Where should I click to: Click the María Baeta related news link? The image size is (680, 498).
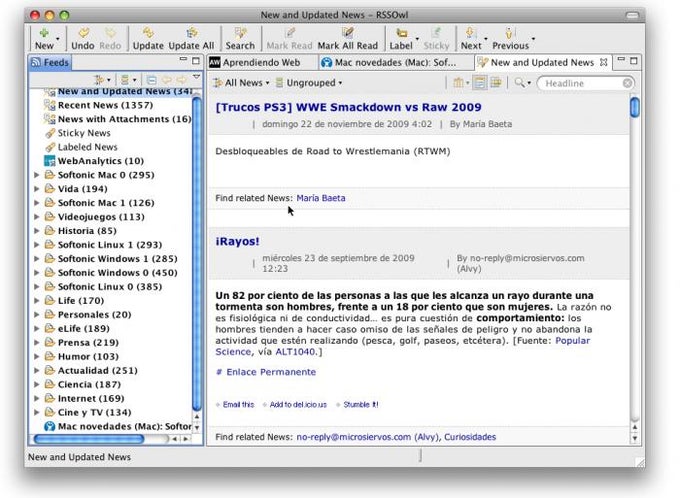click(x=321, y=198)
